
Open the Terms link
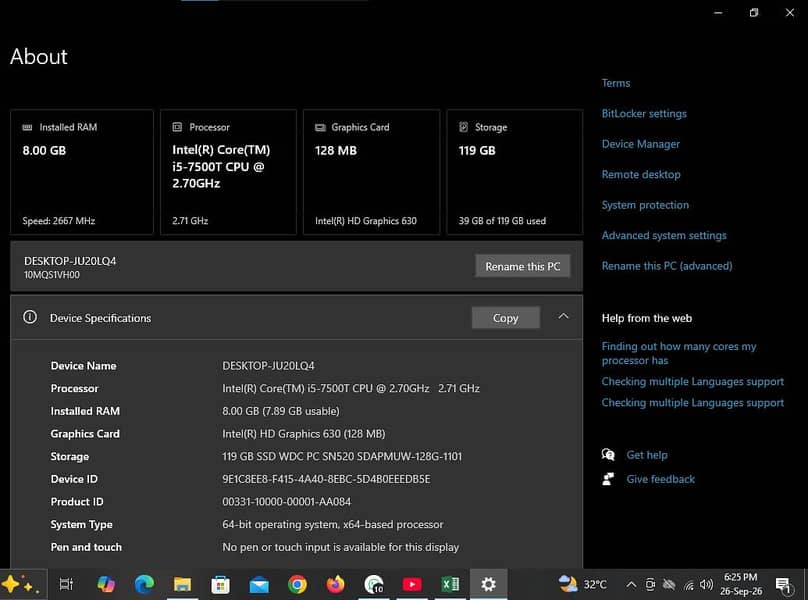(616, 83)
